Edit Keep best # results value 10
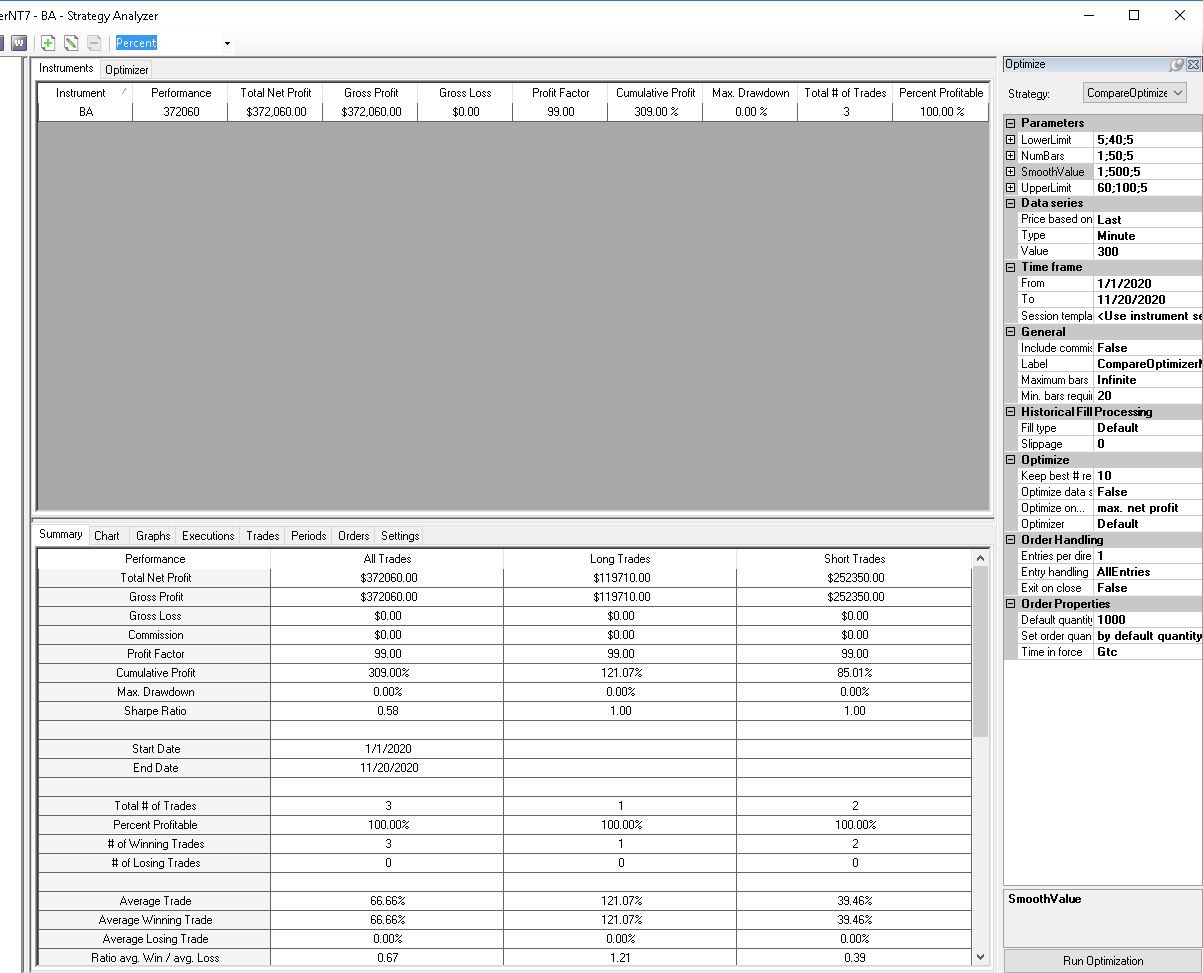The width and height of the screenshot is (1203, 973). click(1148, 476)
